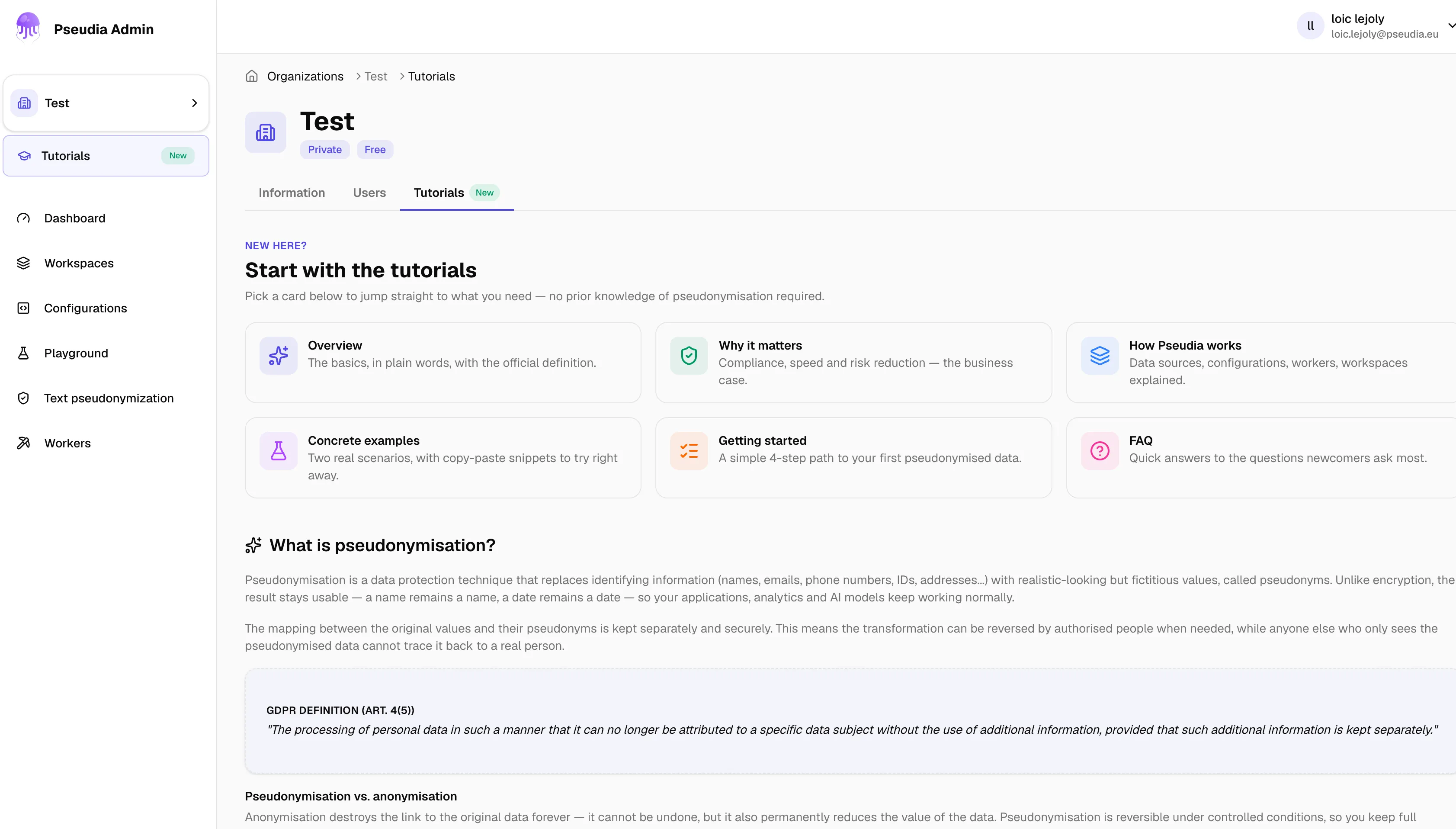Click the ll user avatar
The height and width of the screenshot is (829, 1456).
point(1310,26)
